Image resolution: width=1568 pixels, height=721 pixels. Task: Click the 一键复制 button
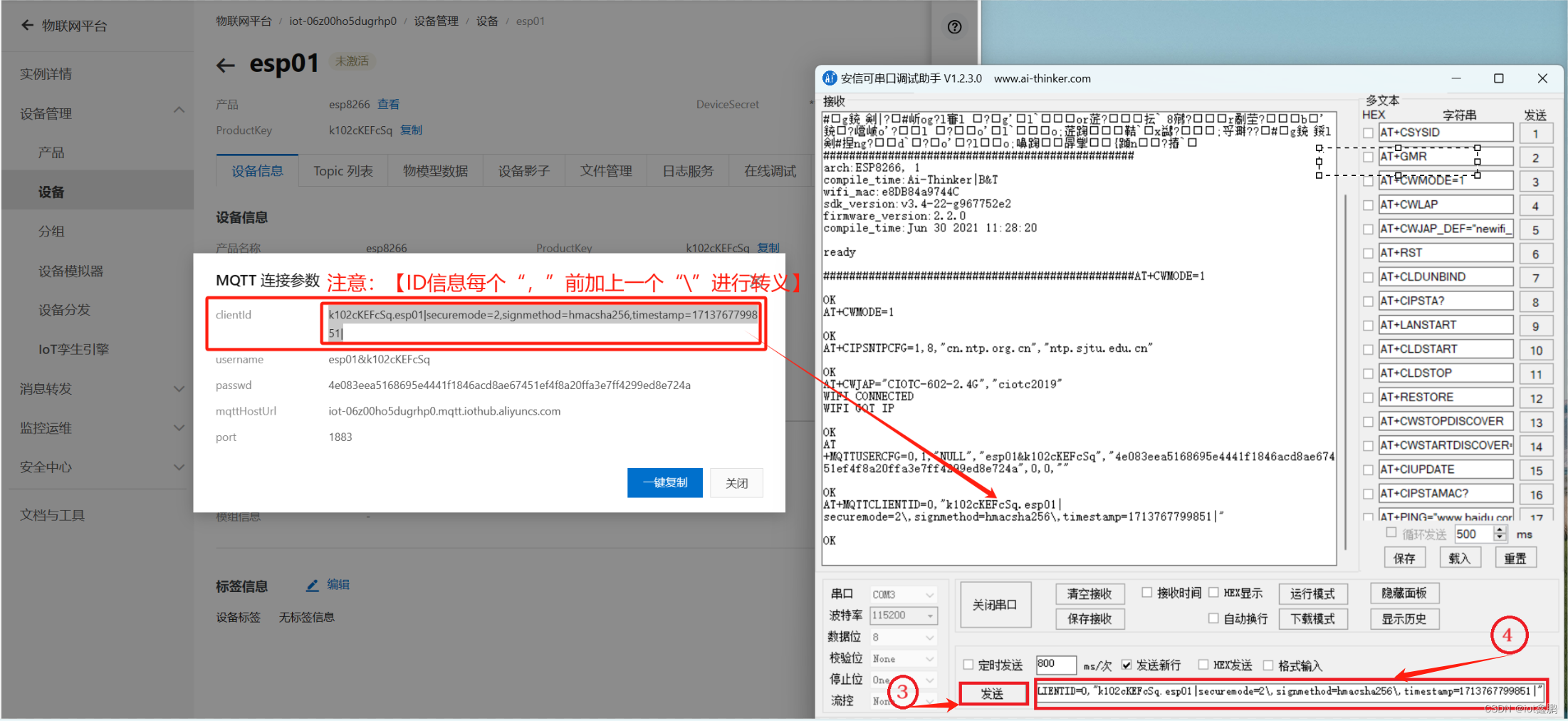coord(664,483)
